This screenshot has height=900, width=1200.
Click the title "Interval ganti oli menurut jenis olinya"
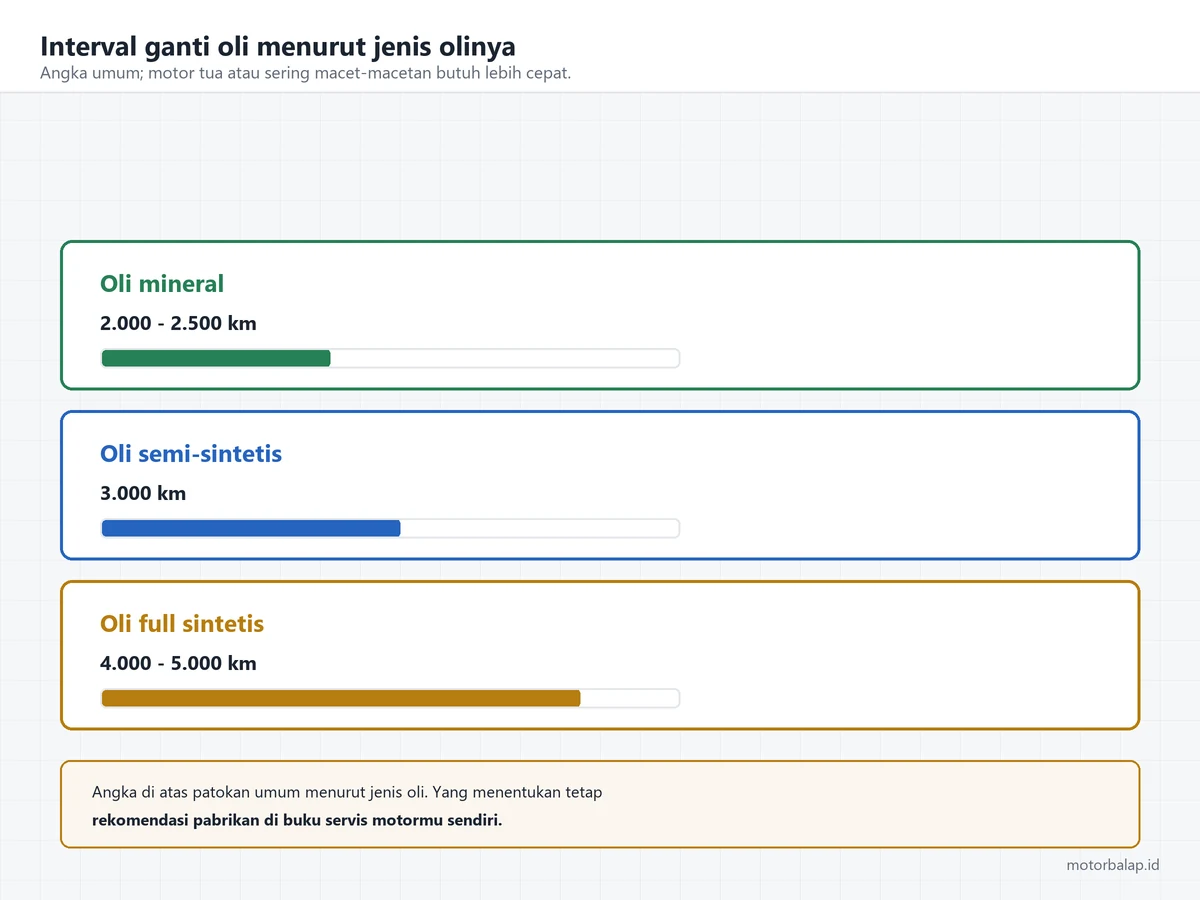278,47
